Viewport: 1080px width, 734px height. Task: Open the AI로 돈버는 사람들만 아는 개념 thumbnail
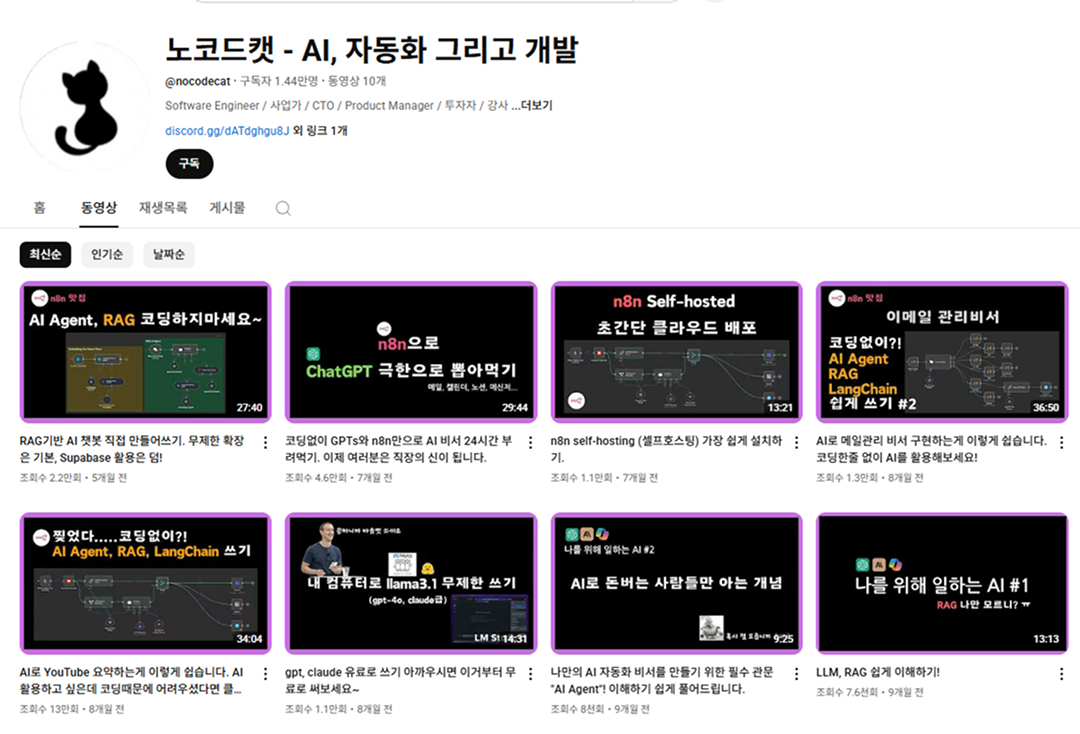[x=676, y=583]
